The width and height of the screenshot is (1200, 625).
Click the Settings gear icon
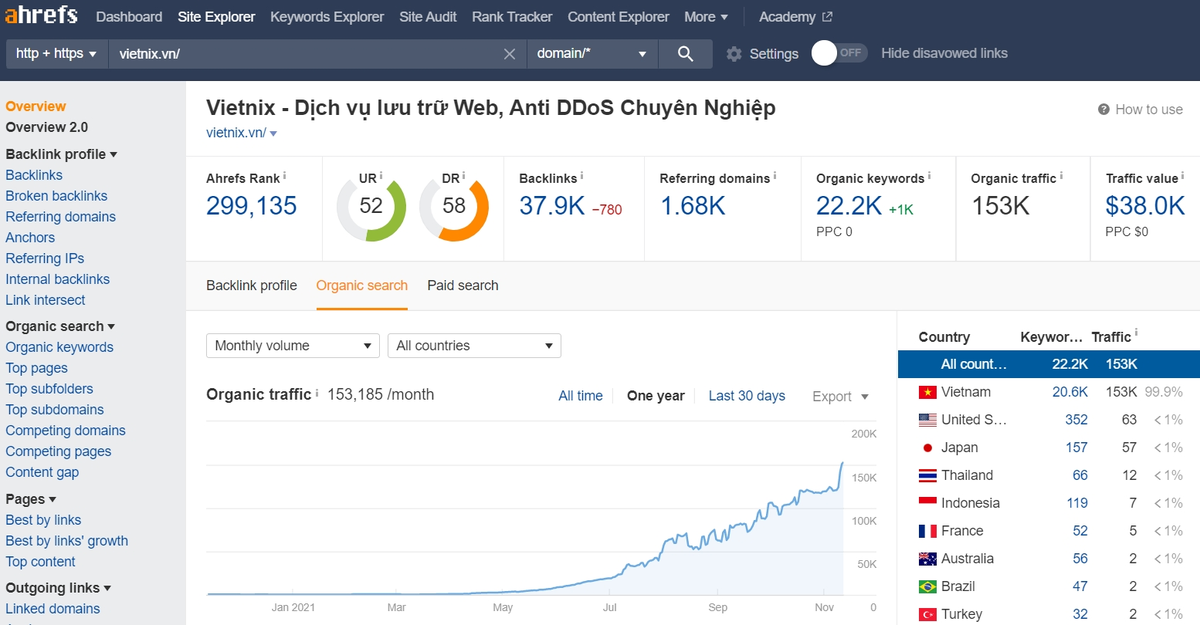pos(734,54)
